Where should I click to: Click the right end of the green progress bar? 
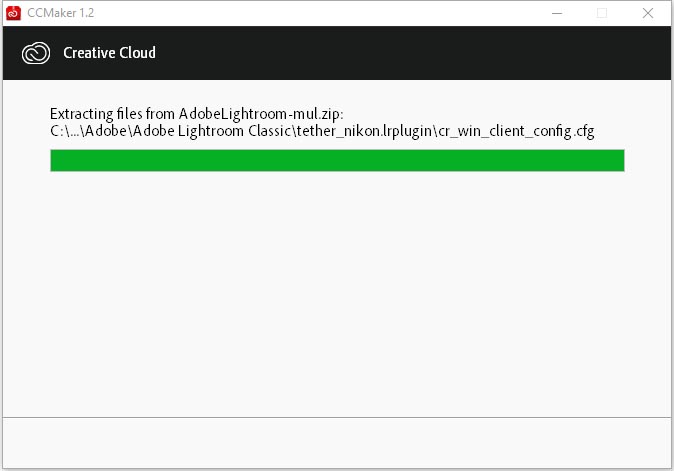(x=619, y=160)
